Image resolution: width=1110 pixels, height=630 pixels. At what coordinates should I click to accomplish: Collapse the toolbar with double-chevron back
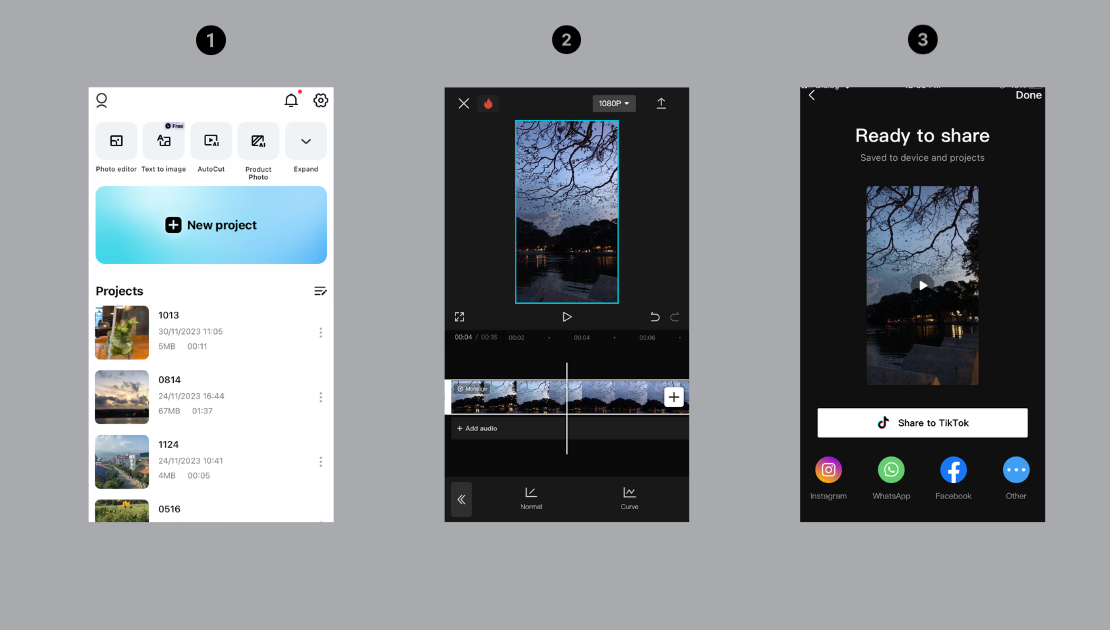tap(461, 500)
